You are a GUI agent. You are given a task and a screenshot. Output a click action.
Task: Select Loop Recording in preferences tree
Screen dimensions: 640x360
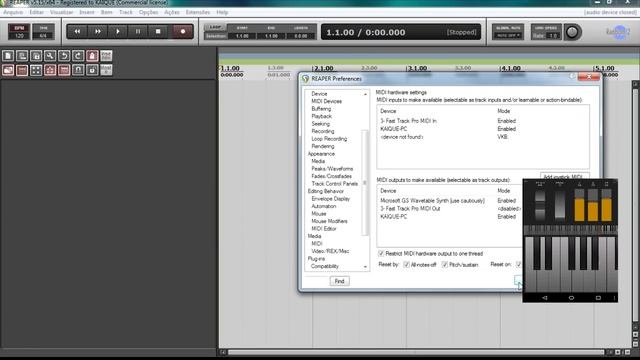[x=329, y=139]
